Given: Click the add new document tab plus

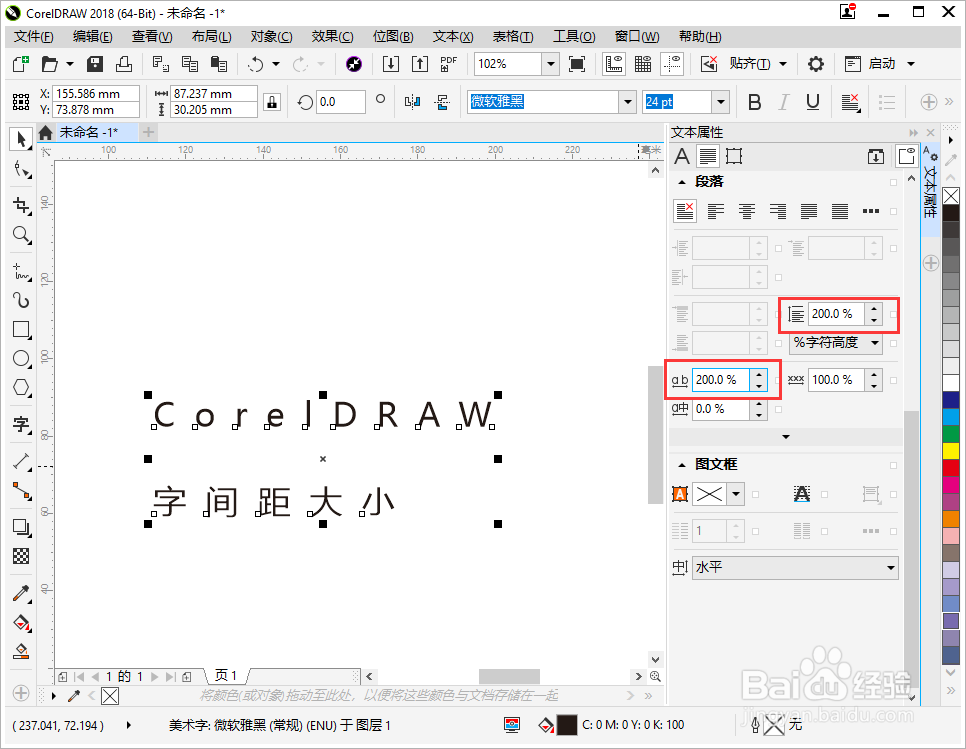Looking at the screenshot, I should point(148,132).
